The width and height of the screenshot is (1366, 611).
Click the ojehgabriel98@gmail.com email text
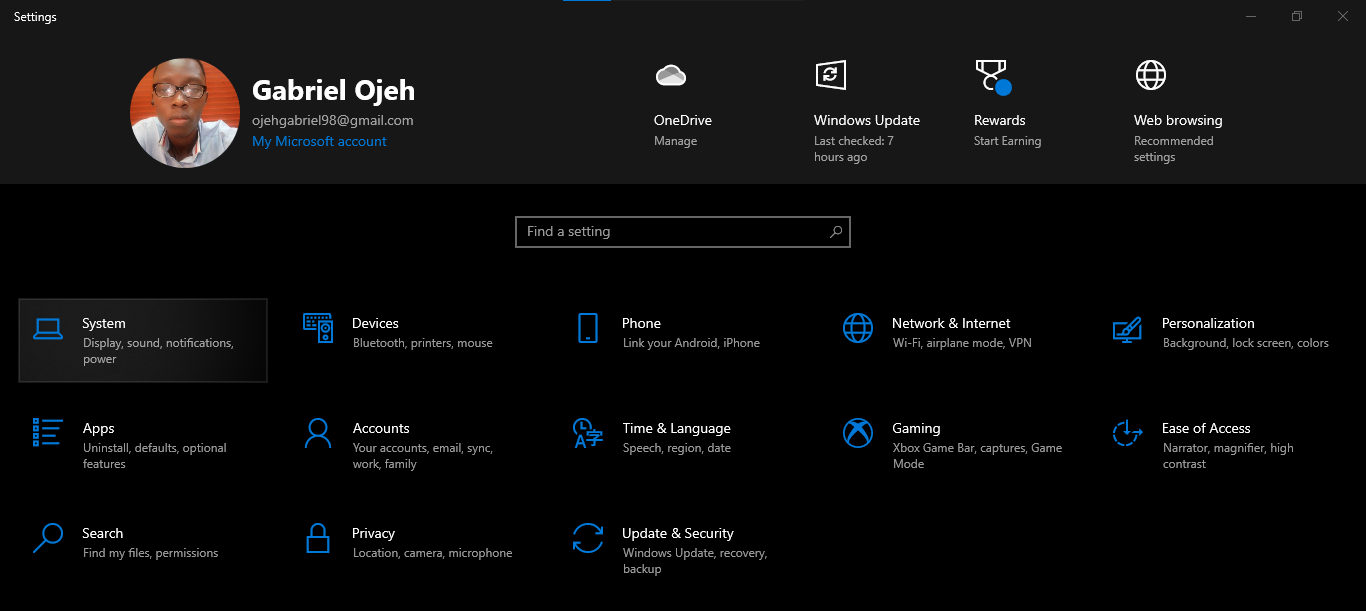coord(333,121)
